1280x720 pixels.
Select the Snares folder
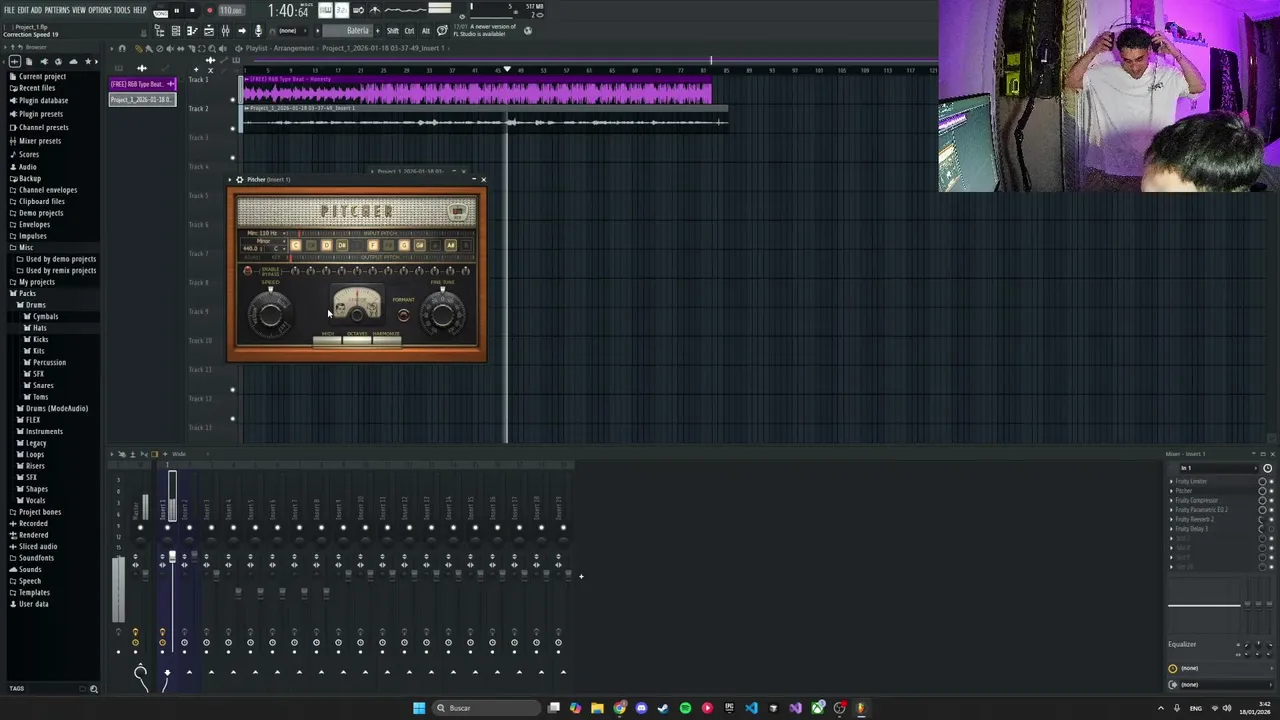[43, 385]
